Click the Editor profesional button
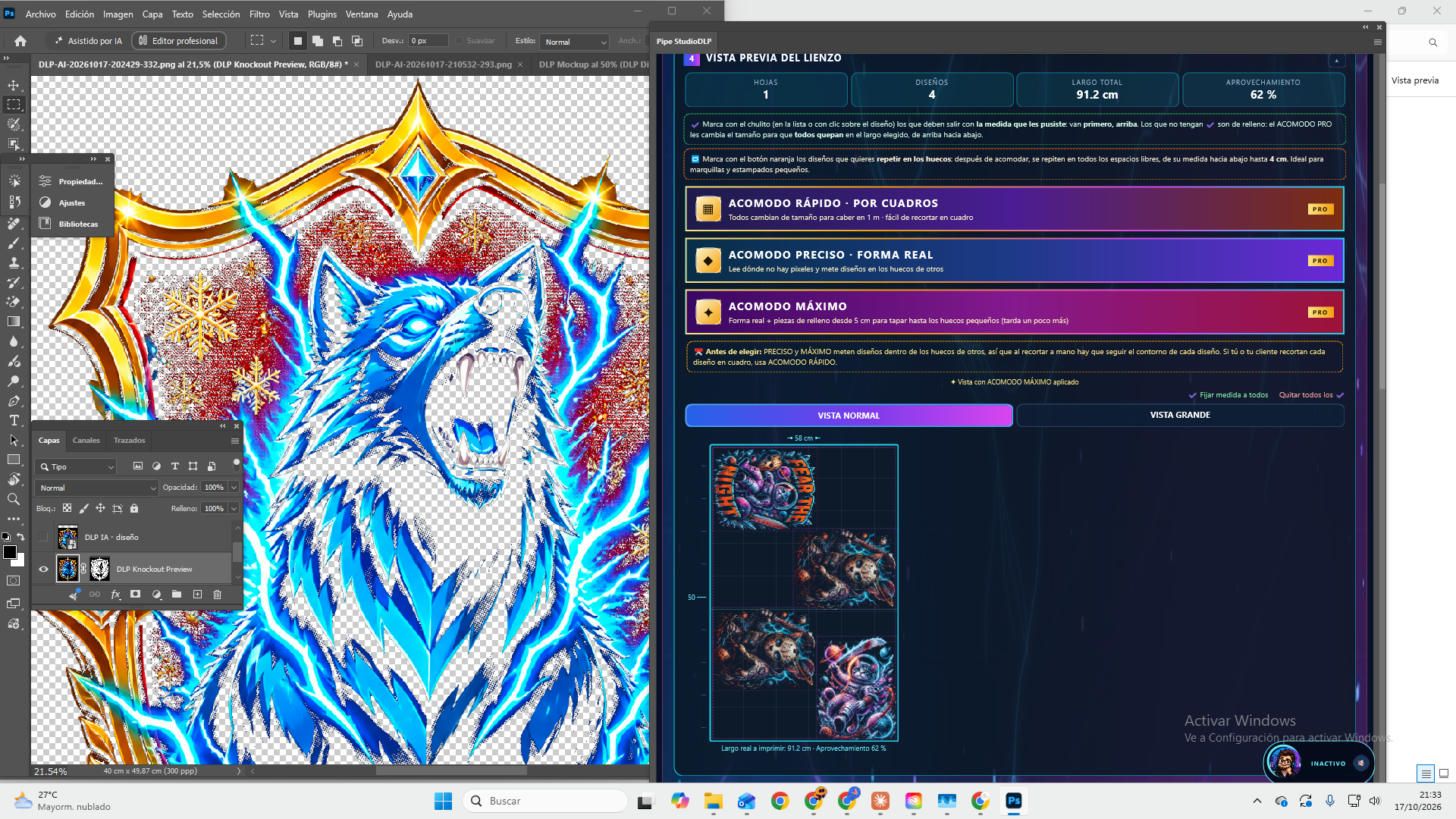The height and width of the screenshot is (819, 1456). tap(178, 41)
